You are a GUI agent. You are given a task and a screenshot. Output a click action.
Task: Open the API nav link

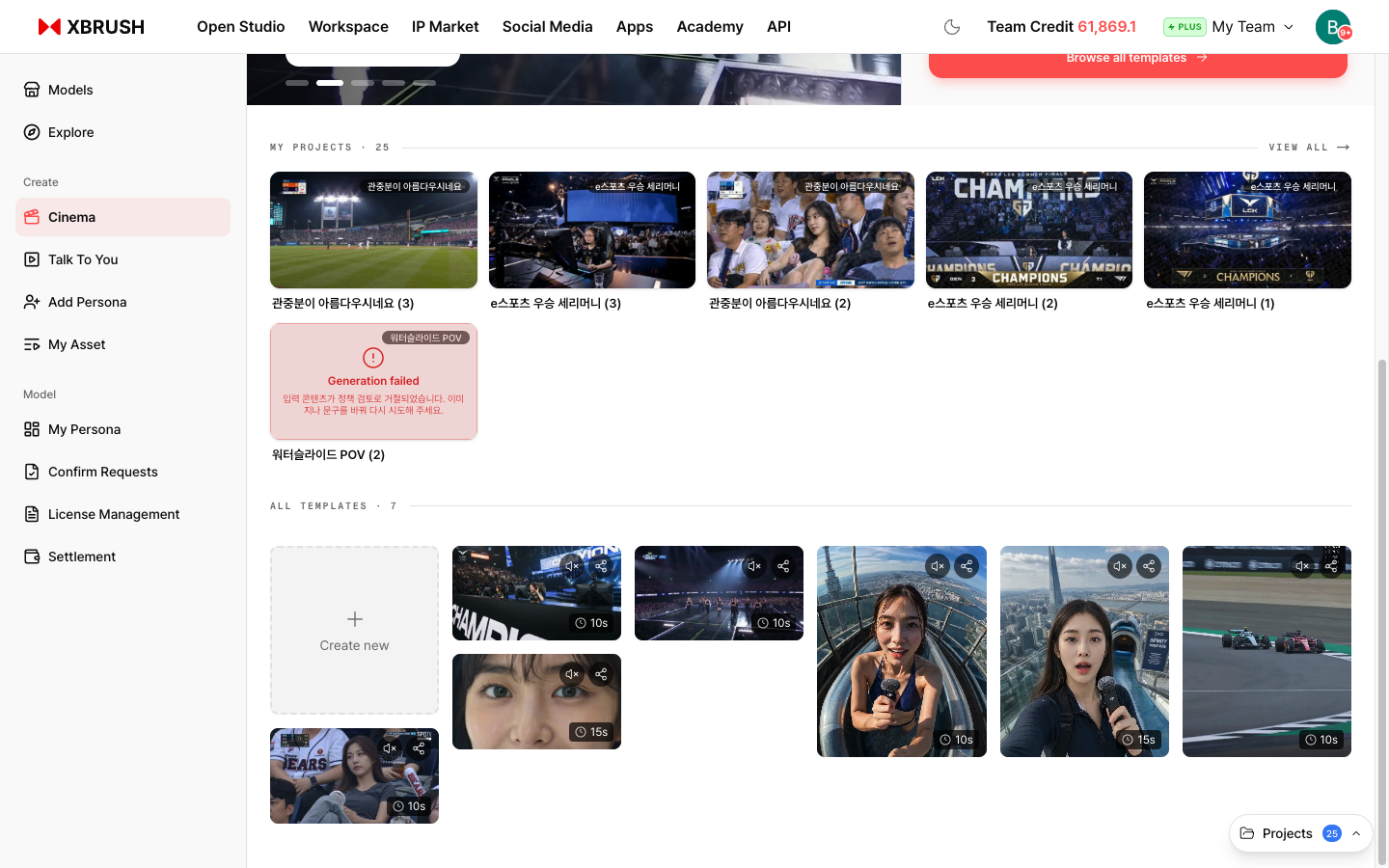[x=779, y=27]
